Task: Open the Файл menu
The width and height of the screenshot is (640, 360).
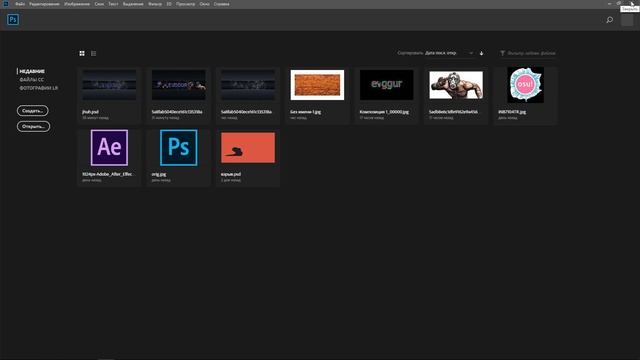Action: pos(20,4)
